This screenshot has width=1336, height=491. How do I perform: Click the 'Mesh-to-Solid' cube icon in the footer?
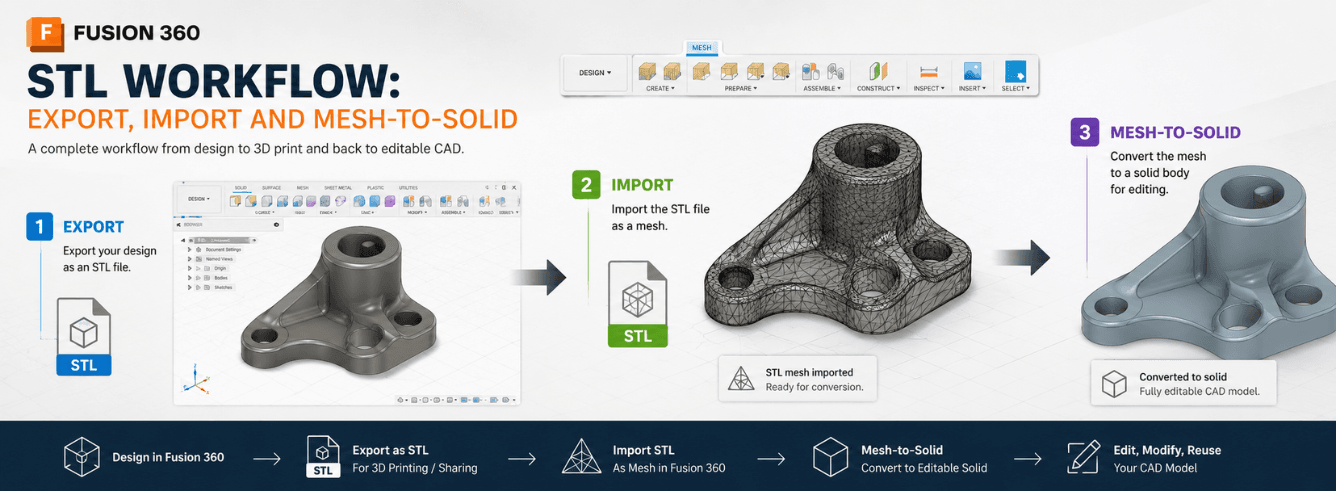pos(831,457)
